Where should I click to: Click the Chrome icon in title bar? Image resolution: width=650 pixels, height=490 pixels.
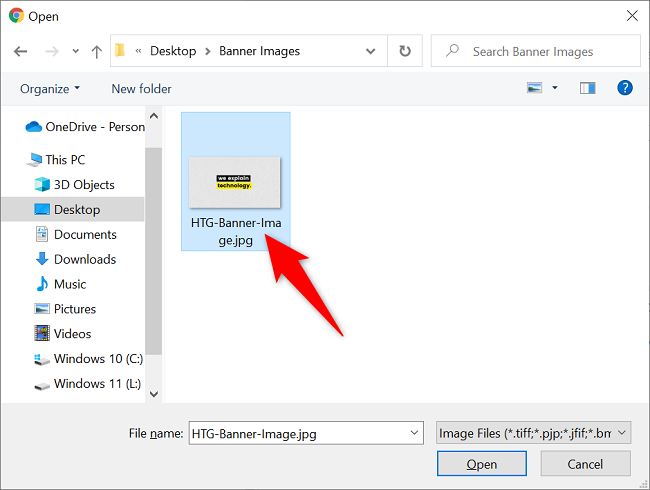16,16
